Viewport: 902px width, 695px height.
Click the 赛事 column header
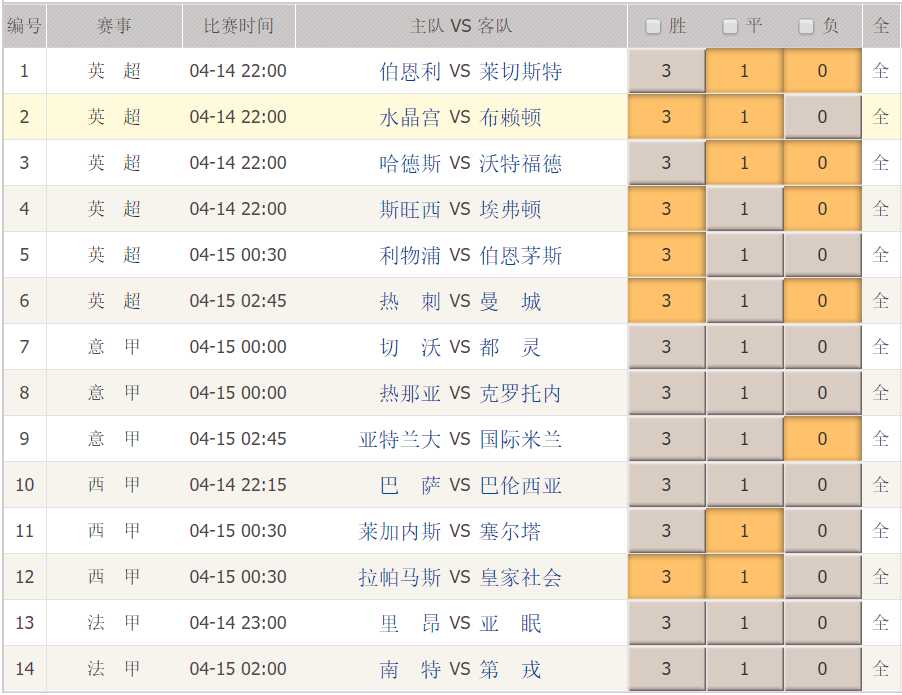(x=114, y=26)
